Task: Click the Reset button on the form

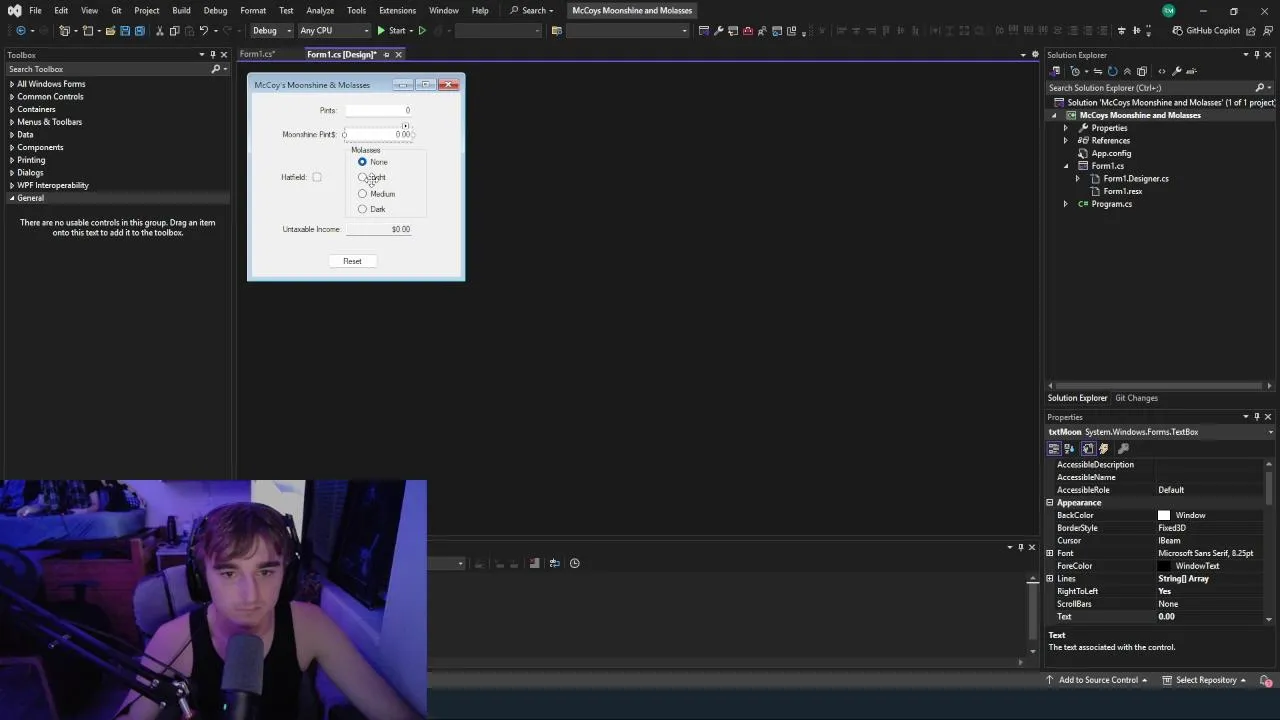Action: coord(352,261)
